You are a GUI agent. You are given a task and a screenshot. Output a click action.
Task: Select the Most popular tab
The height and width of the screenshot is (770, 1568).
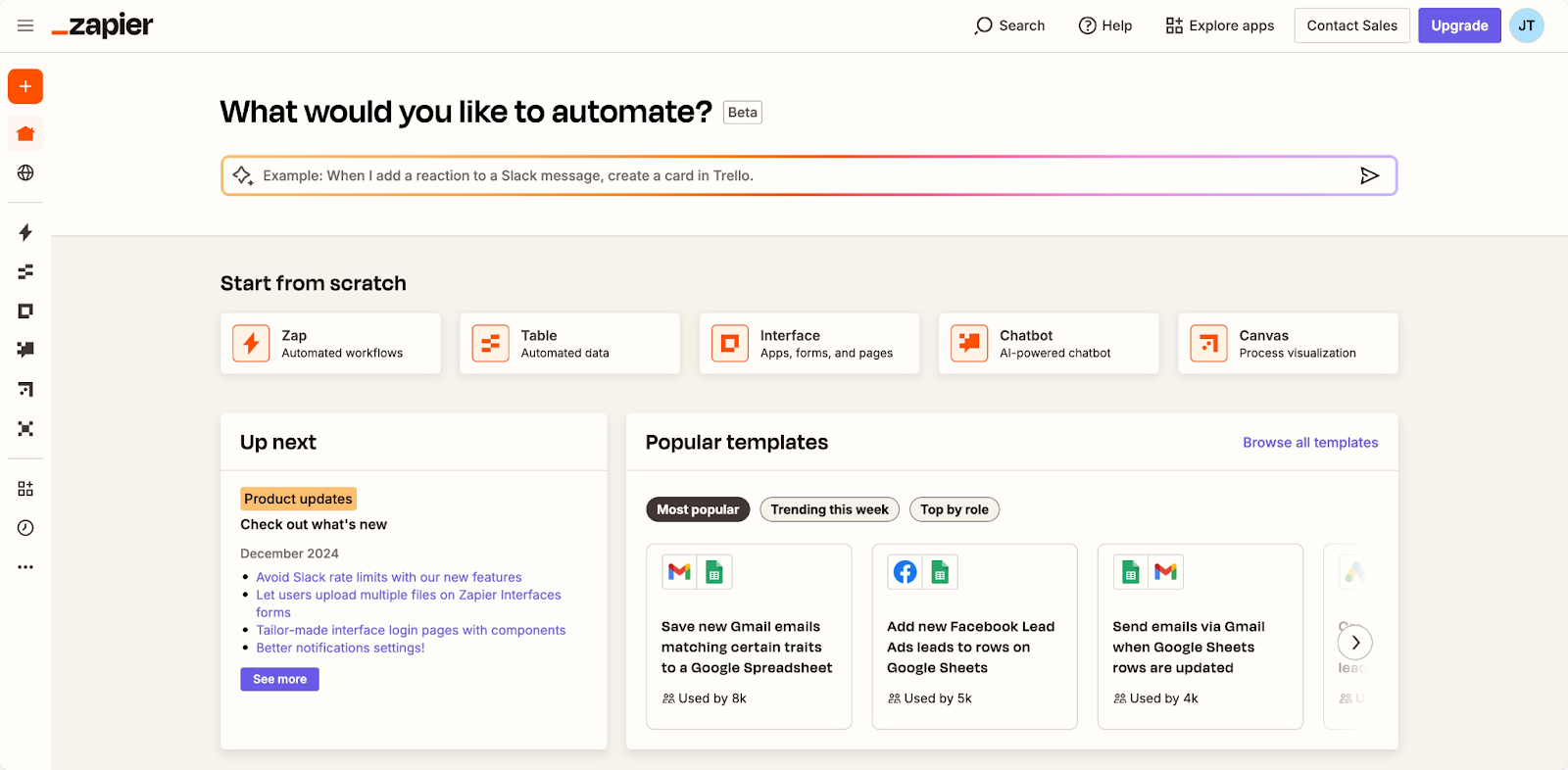(x=698, y=509)
